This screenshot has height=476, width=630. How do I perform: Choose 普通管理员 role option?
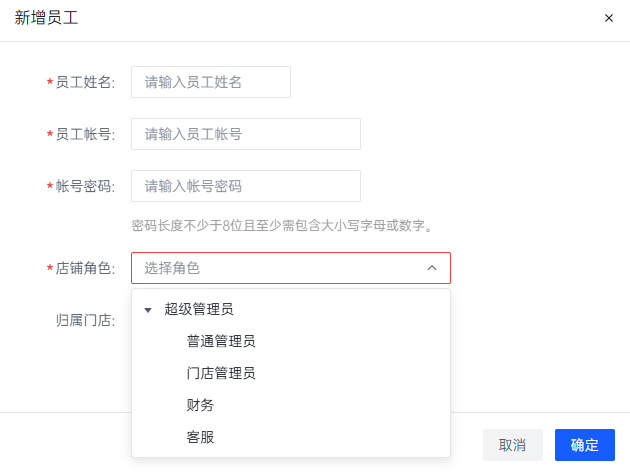coord(220,341)
